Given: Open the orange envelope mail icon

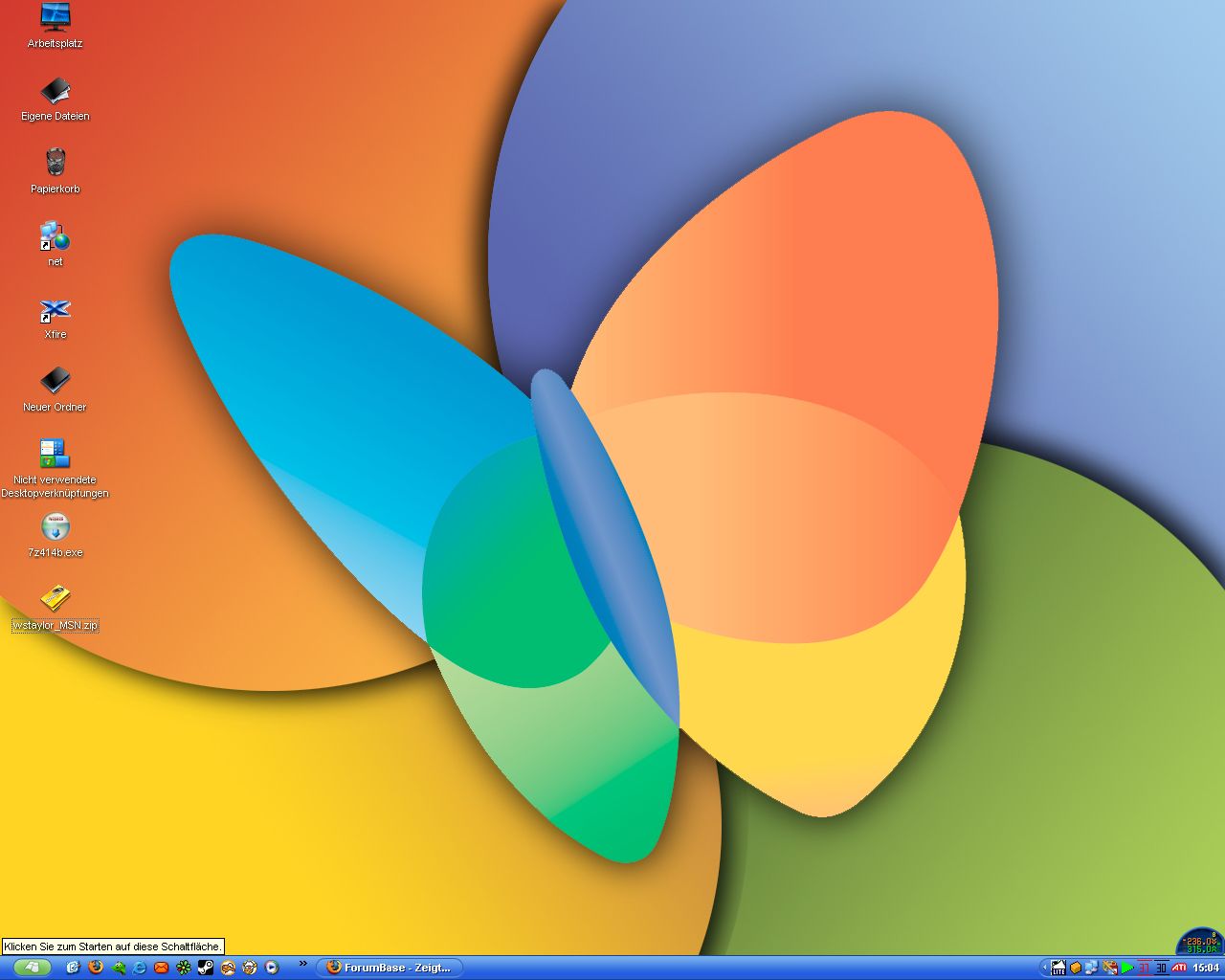Looking at the screenshot, I should pos(162,968).
